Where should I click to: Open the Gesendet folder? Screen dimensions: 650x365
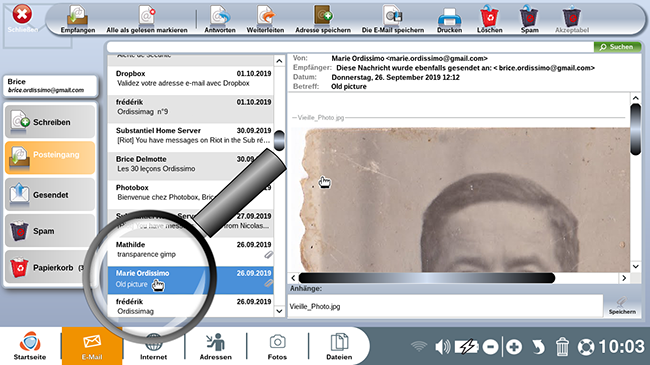pos(50,194)
